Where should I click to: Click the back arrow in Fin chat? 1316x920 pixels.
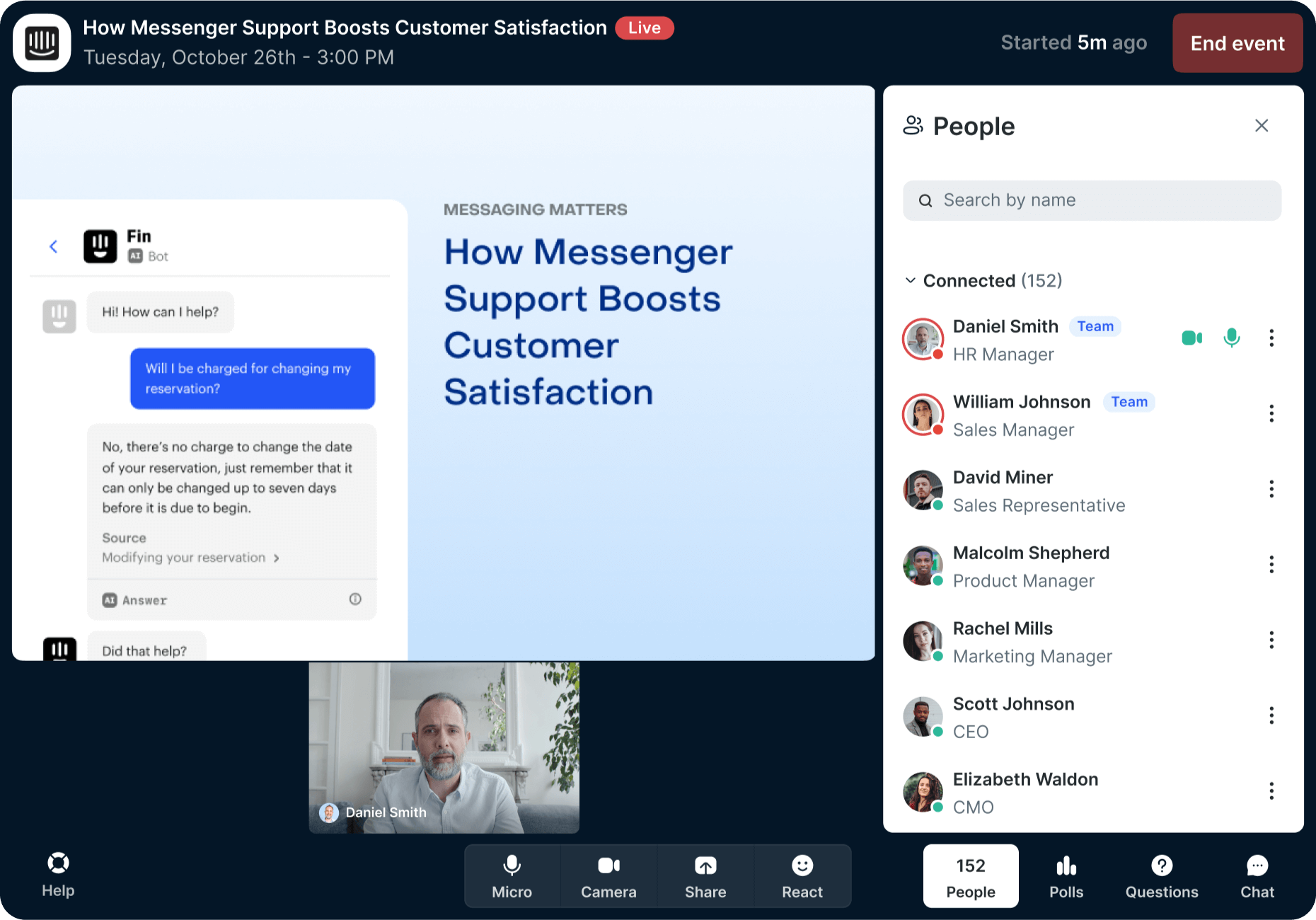click(x=54, y=246)
